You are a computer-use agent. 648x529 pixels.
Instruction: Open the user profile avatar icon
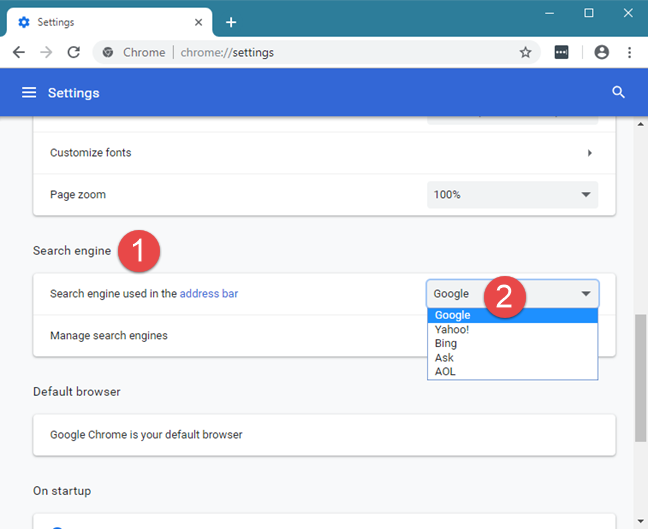(x=601, y=52)
